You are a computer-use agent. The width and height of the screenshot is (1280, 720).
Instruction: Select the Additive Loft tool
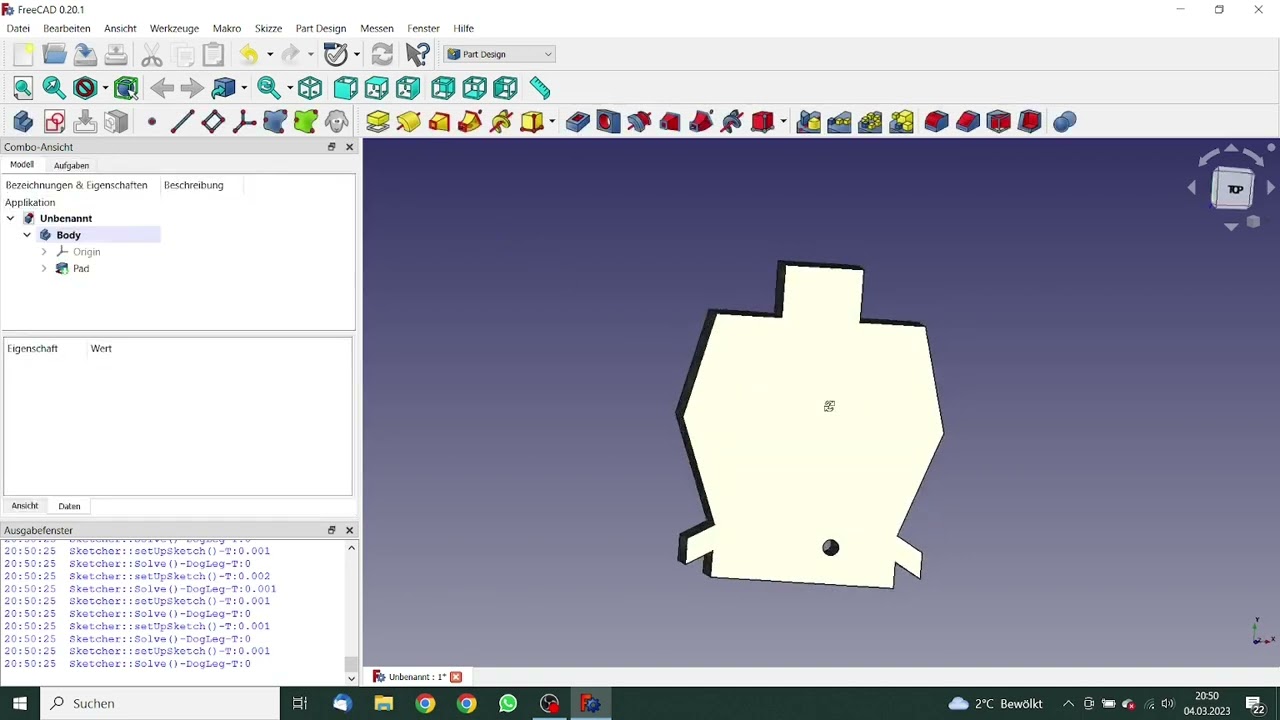click(439, 122)
